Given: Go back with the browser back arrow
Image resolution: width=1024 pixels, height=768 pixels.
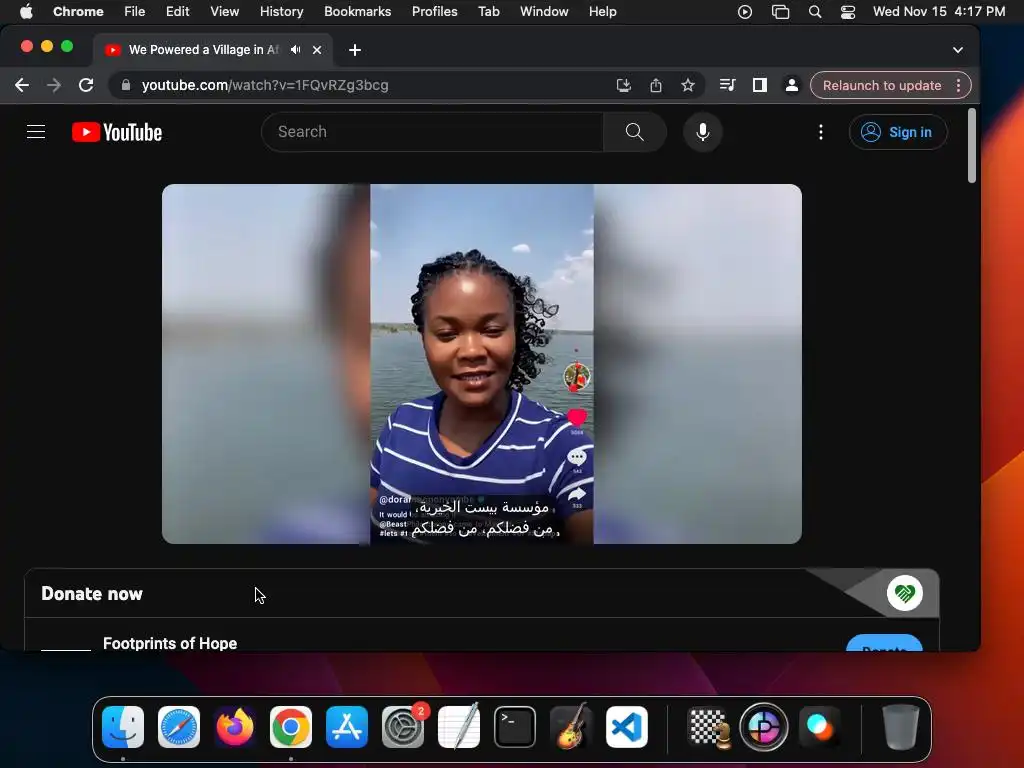Looking at the screenshot, I should 22,85.
